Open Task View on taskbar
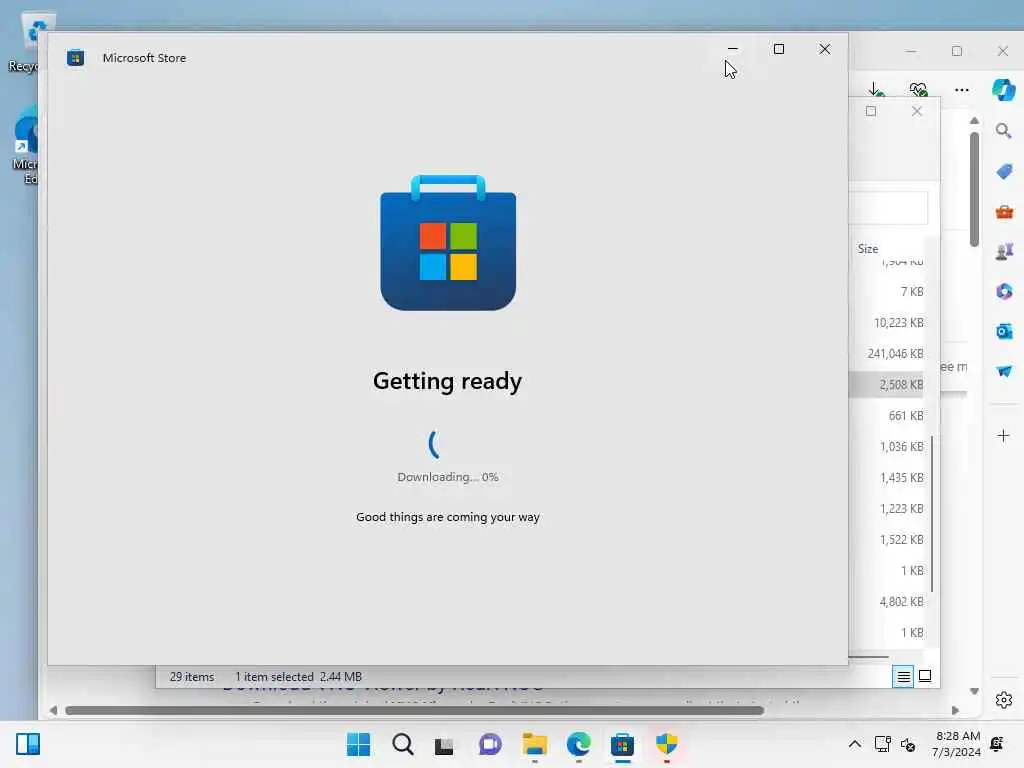Viewport: 1024px width, 768px height. click(445, 745)
